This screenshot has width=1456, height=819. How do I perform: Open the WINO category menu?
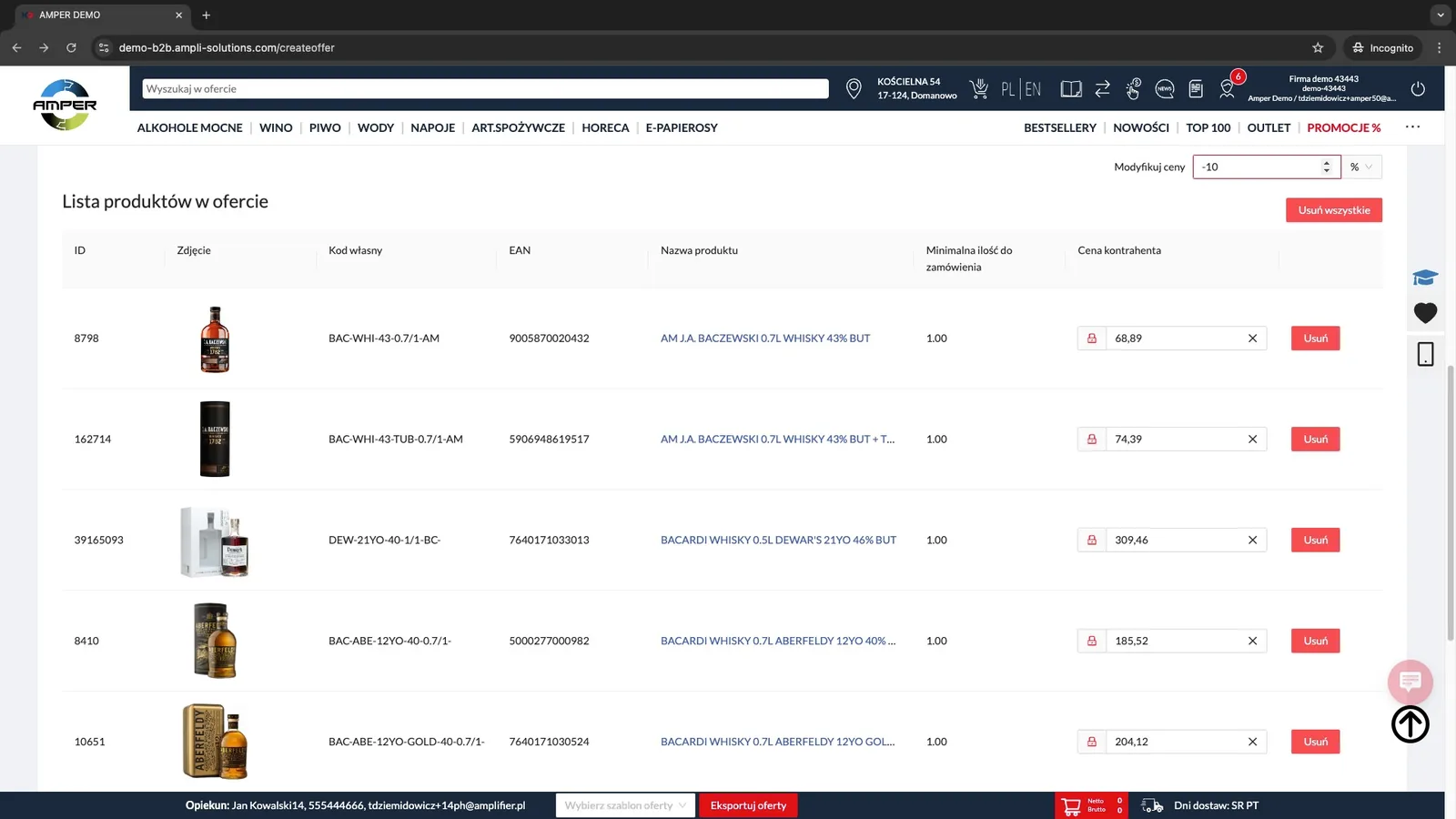click(276, 128)
